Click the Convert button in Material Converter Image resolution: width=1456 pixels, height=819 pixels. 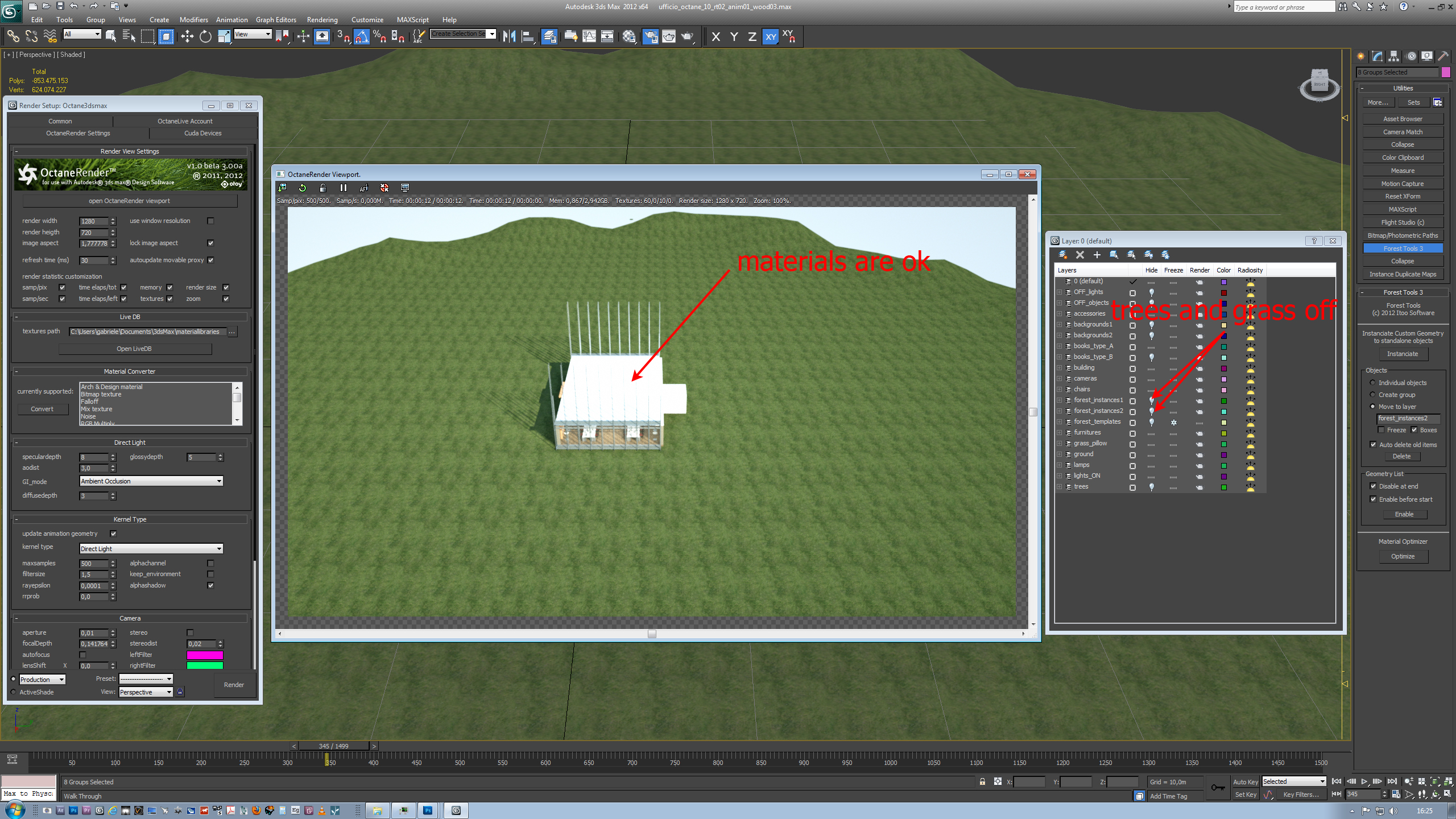pos(42,409)
